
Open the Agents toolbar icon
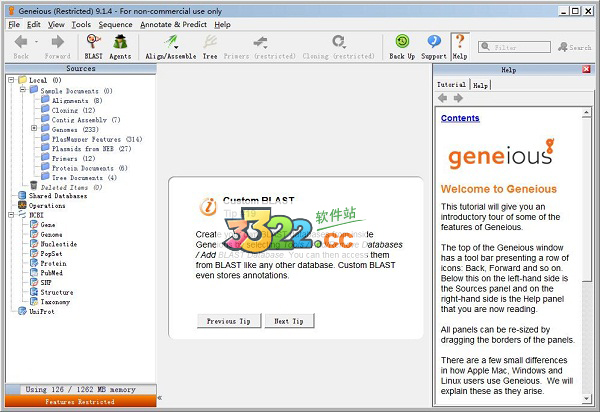(120, 47)
